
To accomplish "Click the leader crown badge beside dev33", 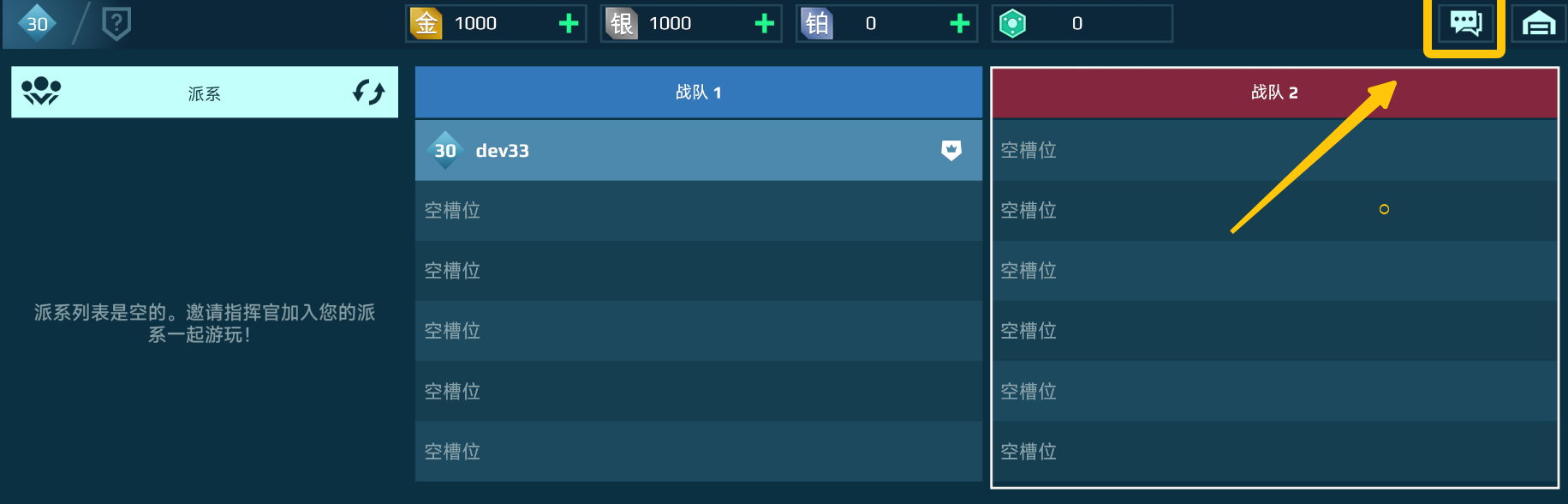I will tap(951, 151).
